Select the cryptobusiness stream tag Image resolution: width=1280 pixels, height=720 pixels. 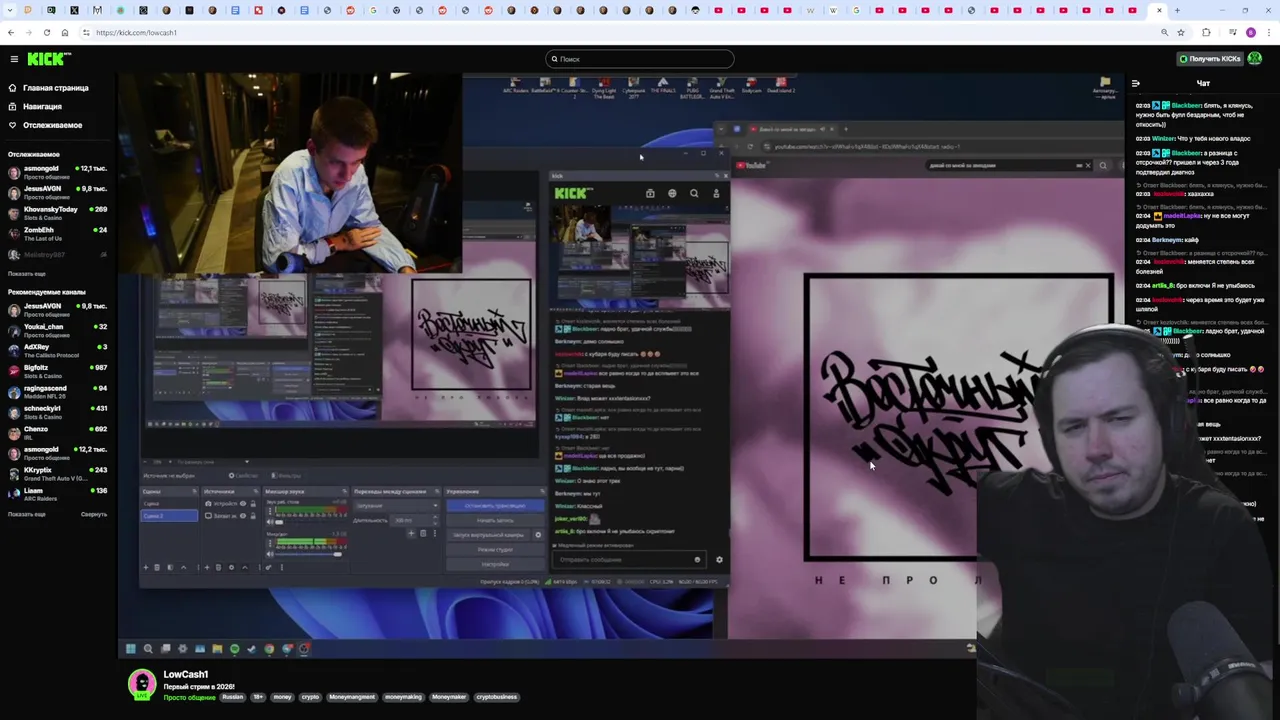coord(497,697)
